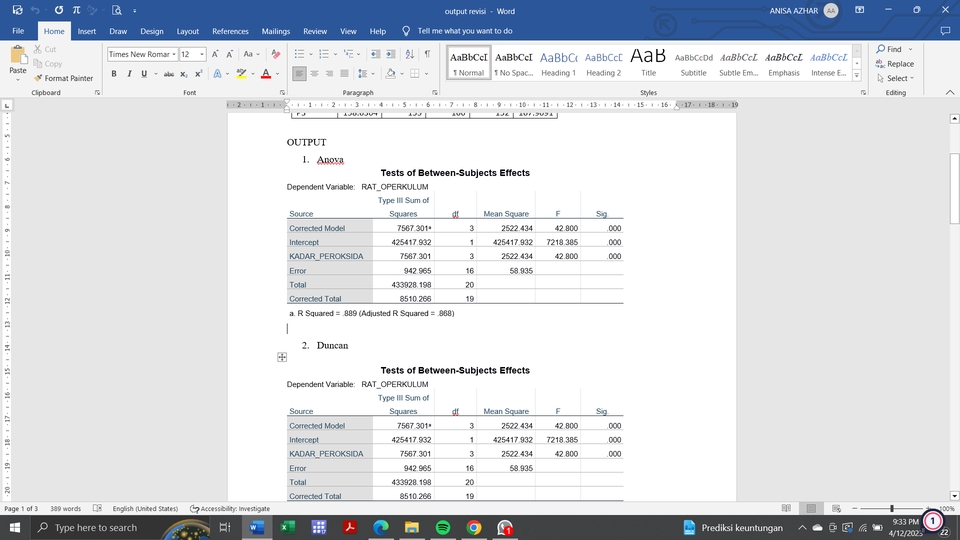Apply the No Spacing style

(514, 62)
